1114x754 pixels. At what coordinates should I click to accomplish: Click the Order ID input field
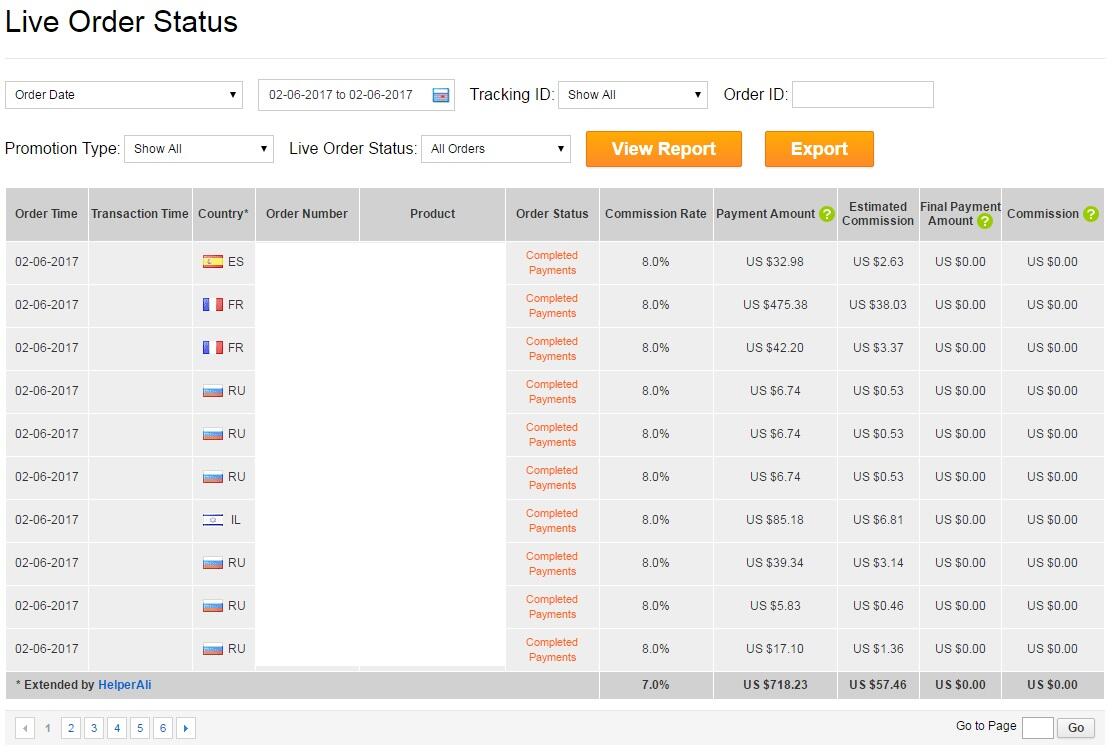pos(862,95)
